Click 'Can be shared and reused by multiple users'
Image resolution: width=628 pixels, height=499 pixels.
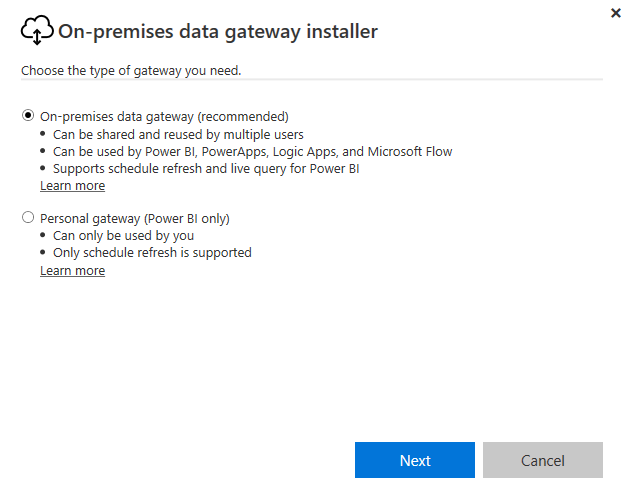(x=178, y=135)
